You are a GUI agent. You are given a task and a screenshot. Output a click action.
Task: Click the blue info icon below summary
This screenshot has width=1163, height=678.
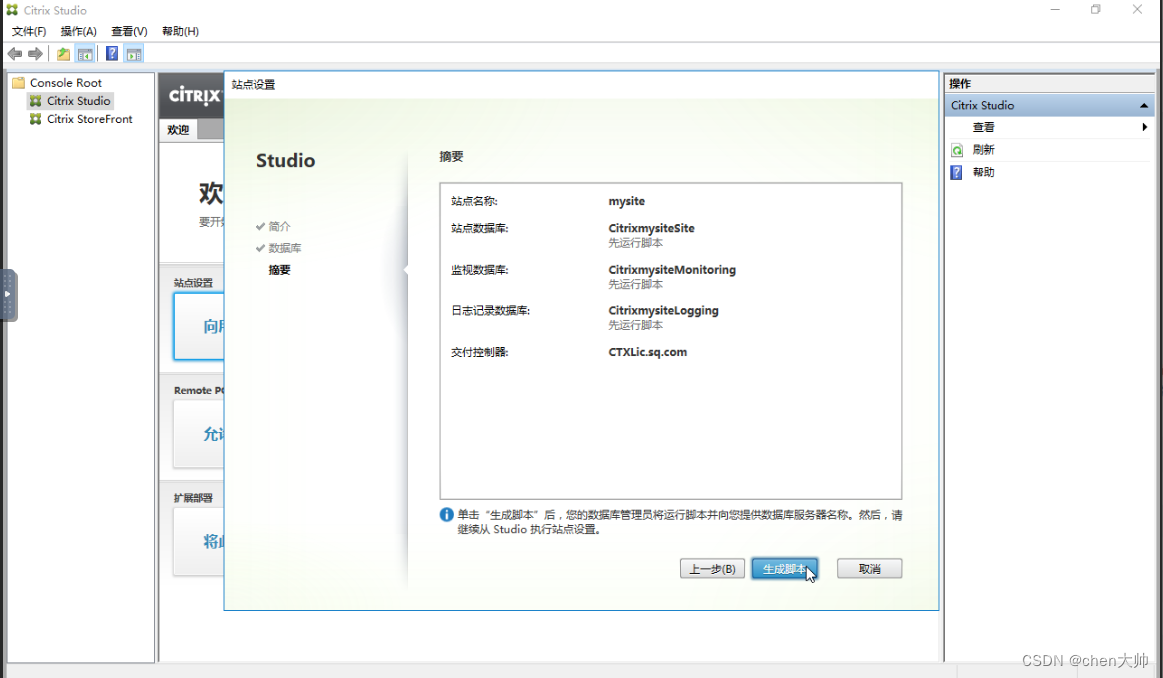[447, 514]
